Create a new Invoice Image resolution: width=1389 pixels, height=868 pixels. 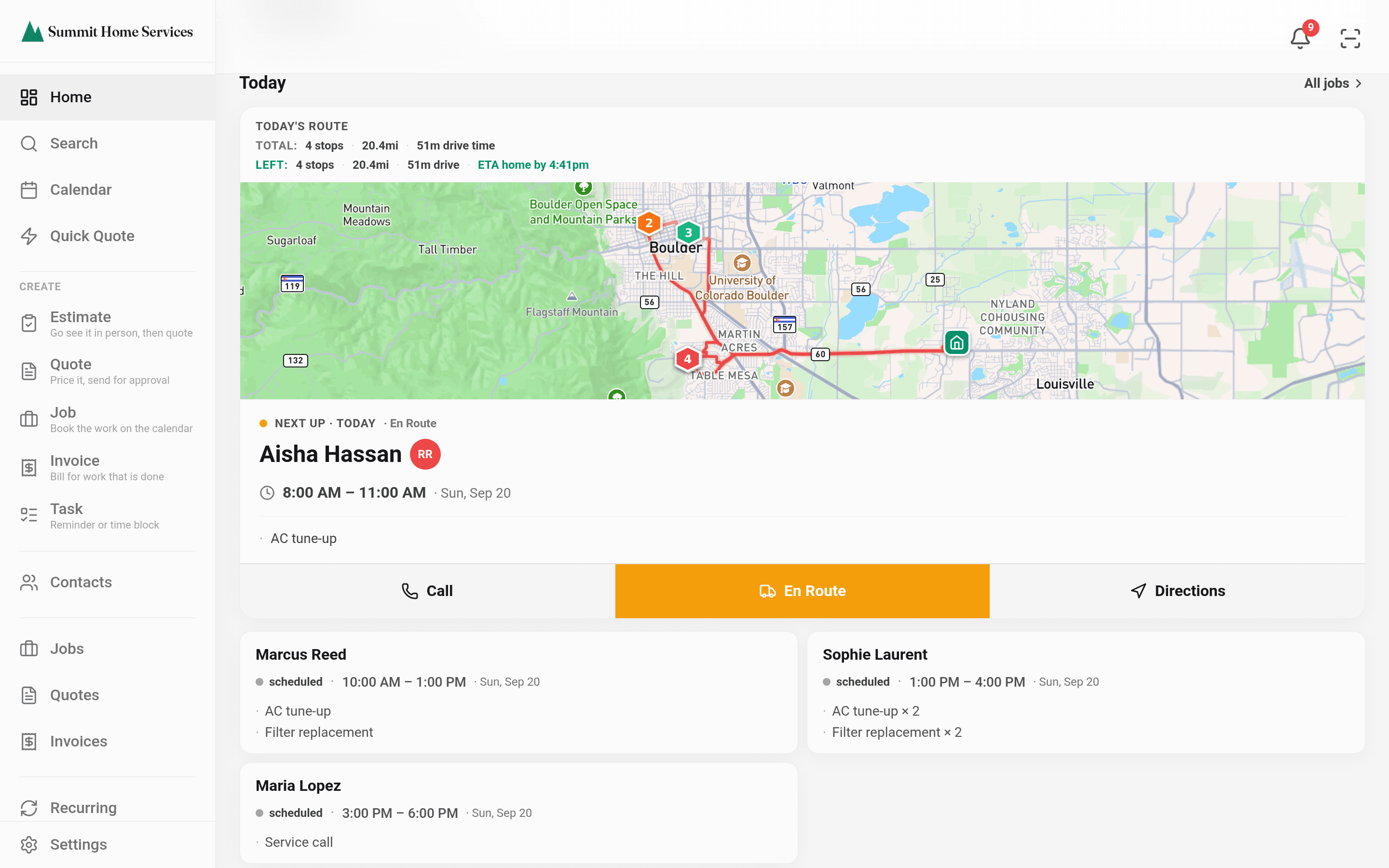108,468
